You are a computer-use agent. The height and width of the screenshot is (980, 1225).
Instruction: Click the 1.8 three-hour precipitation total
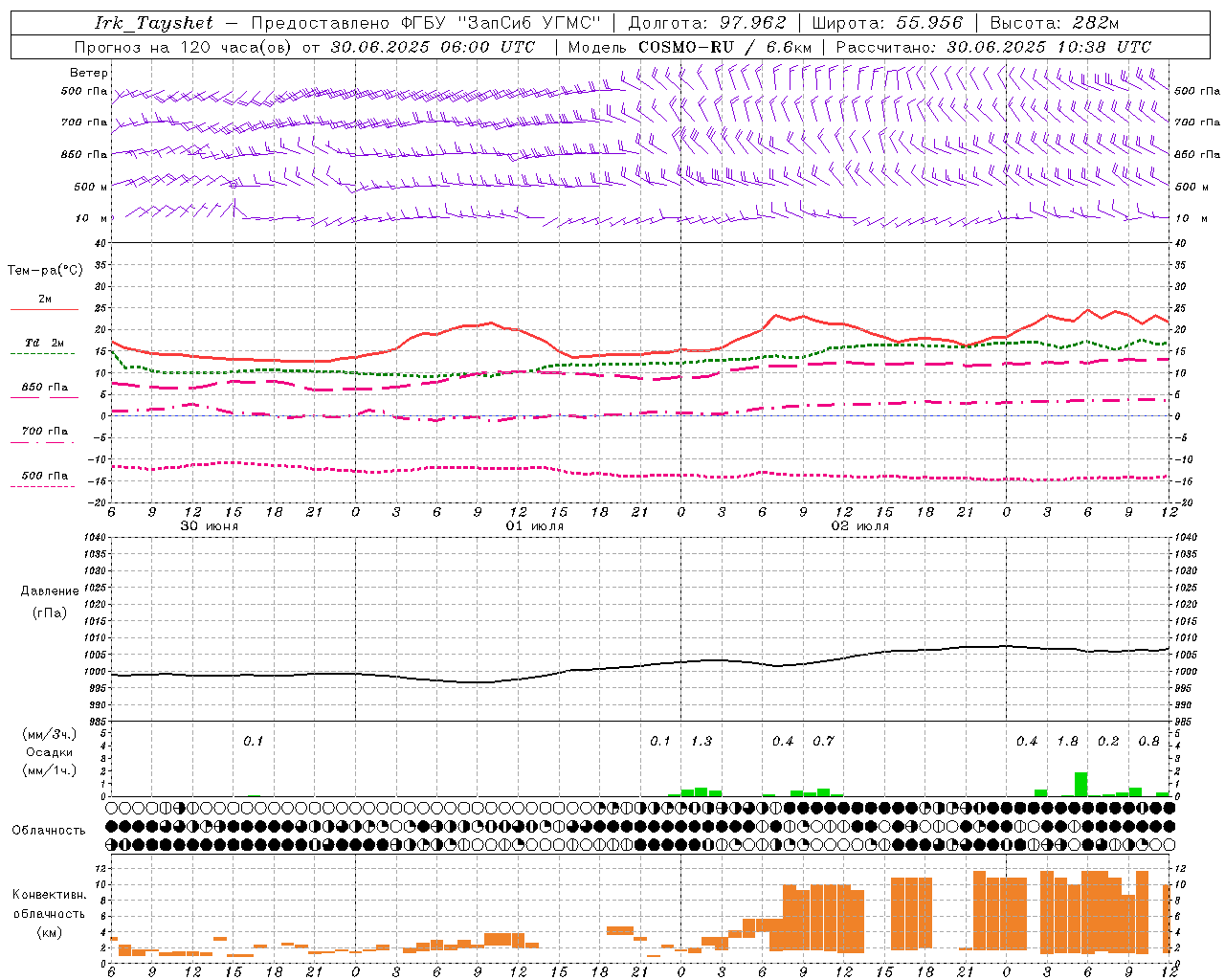1067,742
